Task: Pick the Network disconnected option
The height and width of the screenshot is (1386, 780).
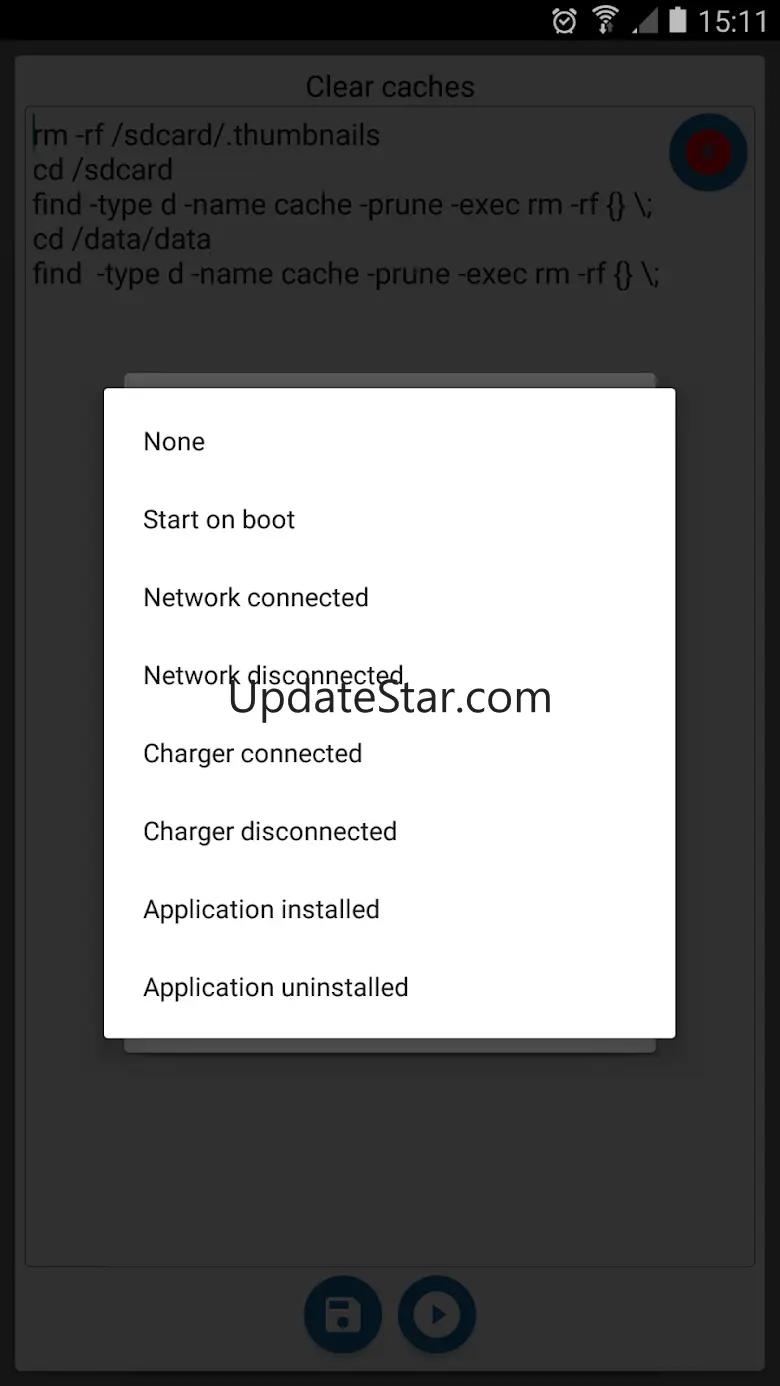Action: (390, 676)
